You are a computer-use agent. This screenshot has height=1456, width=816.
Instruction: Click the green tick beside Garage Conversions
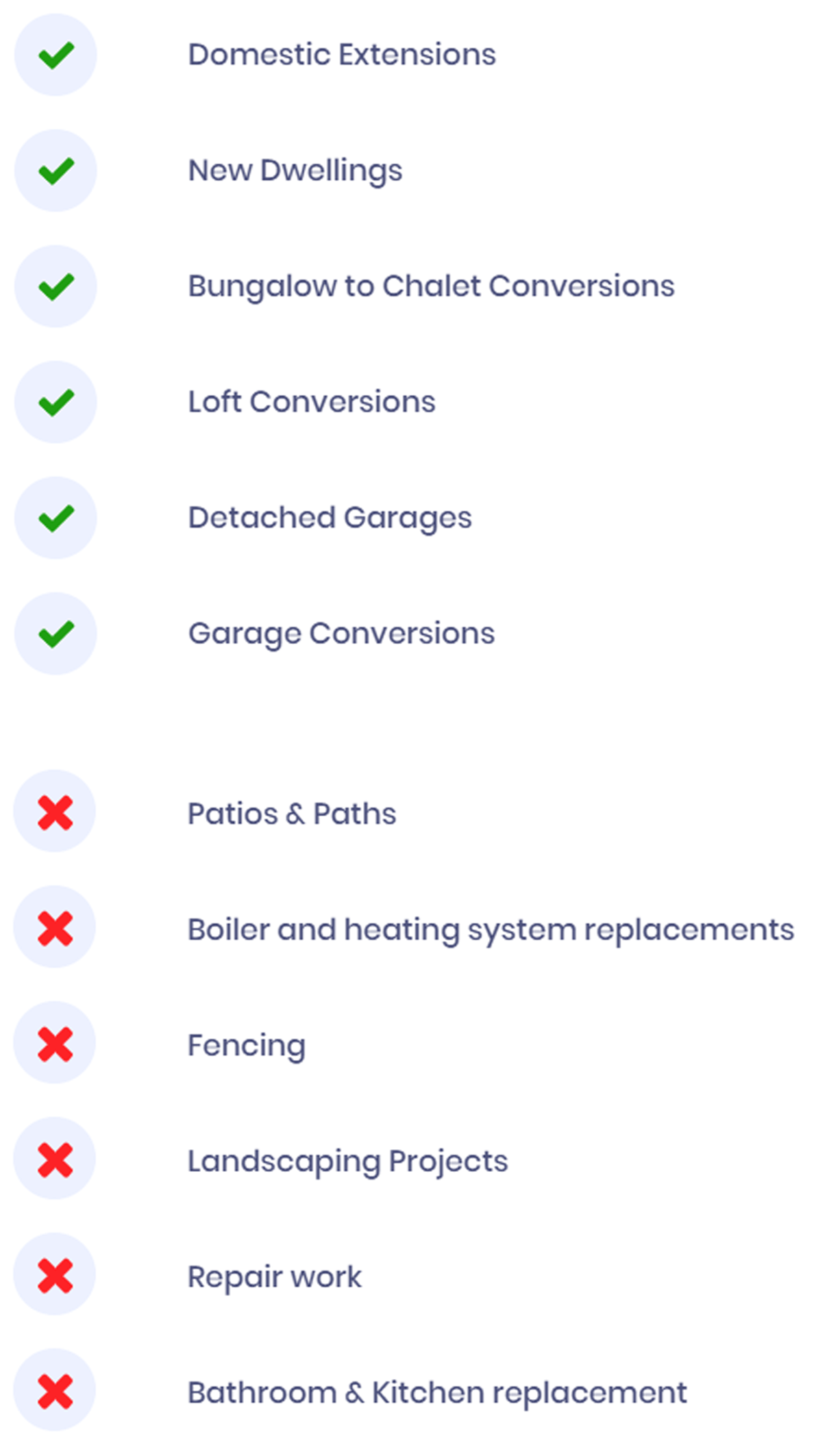56,633
